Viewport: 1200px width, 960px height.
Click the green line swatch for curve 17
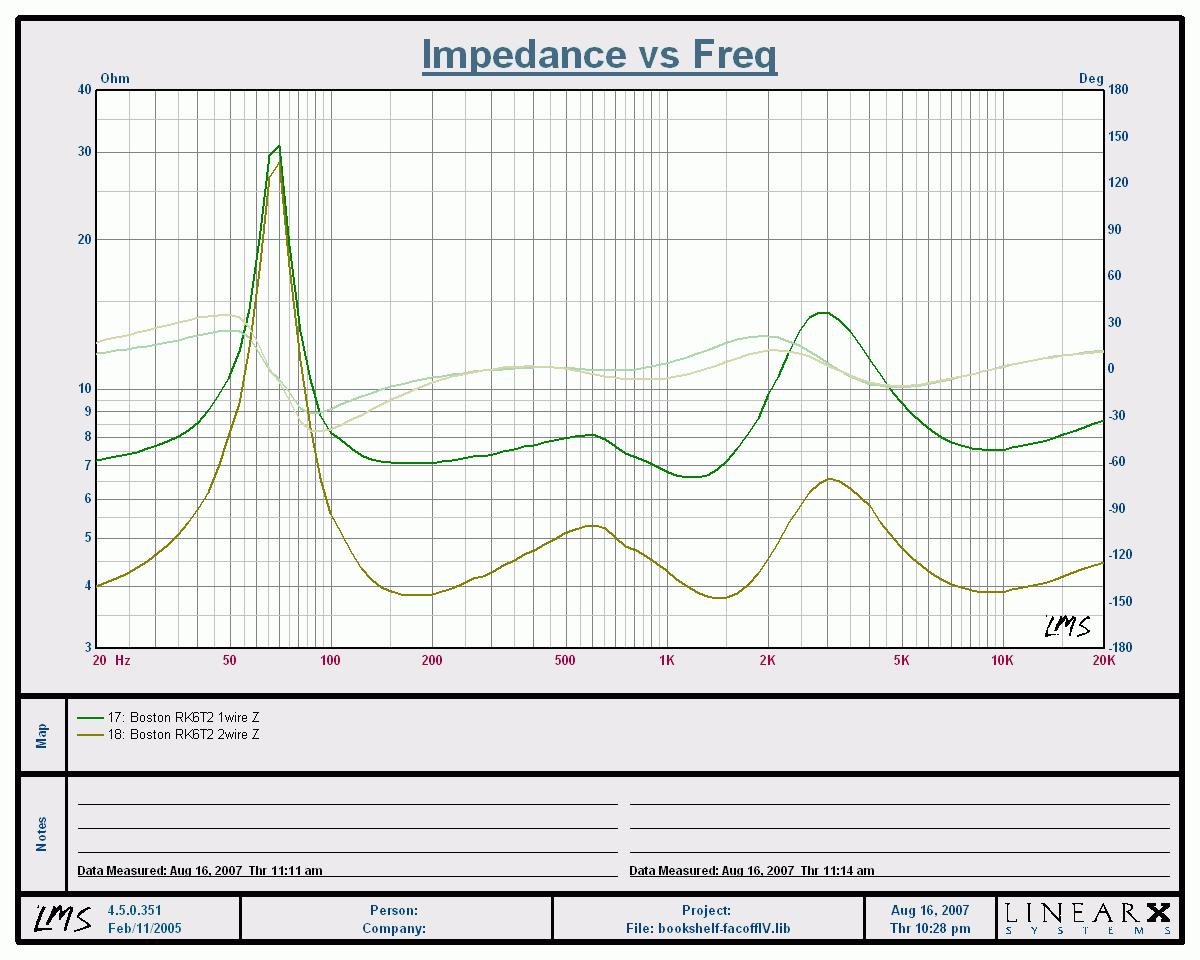point(90,718)
